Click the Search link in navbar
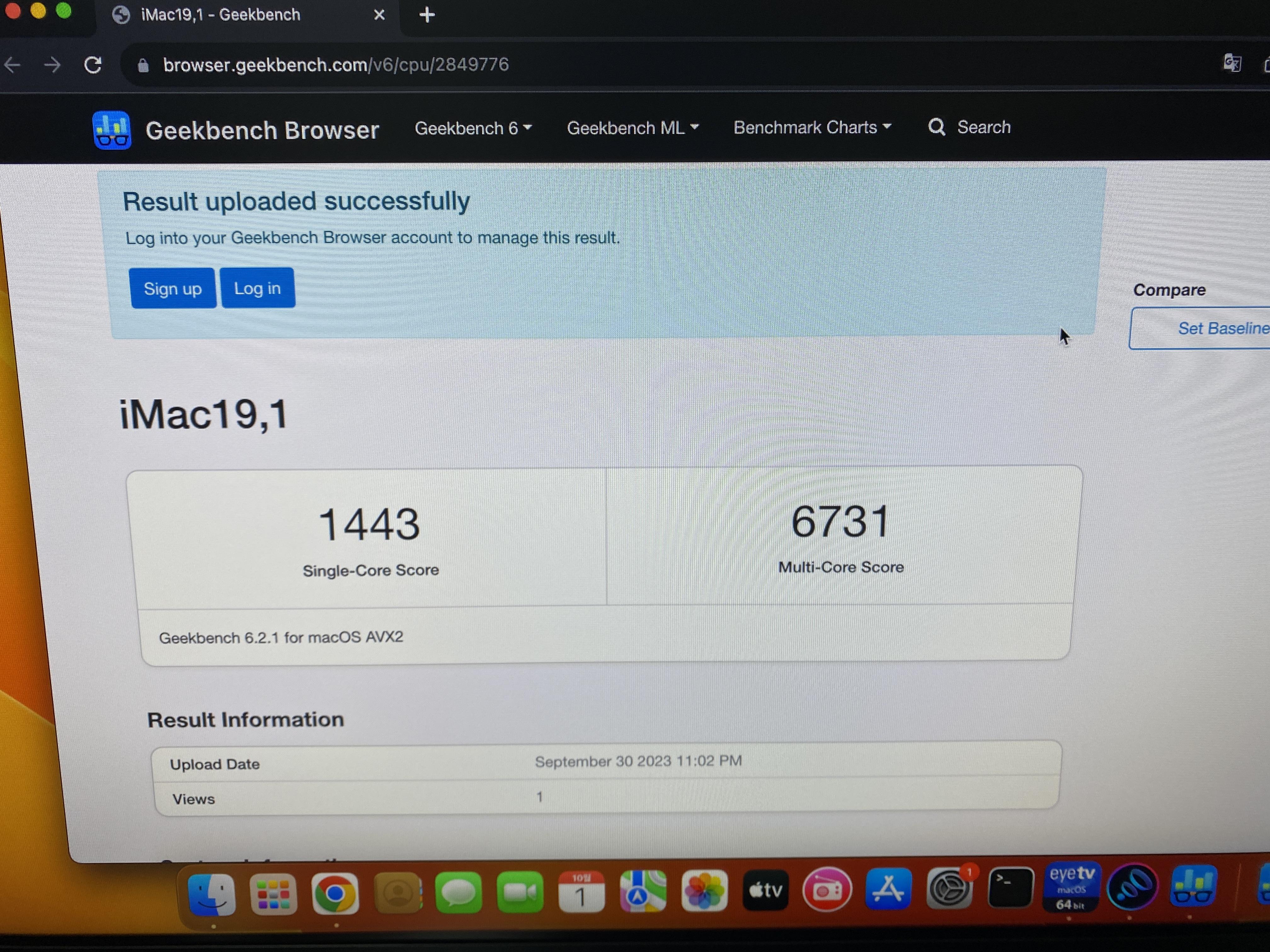1270x952 pixels. pyautogui.click(x=983, y=127)
